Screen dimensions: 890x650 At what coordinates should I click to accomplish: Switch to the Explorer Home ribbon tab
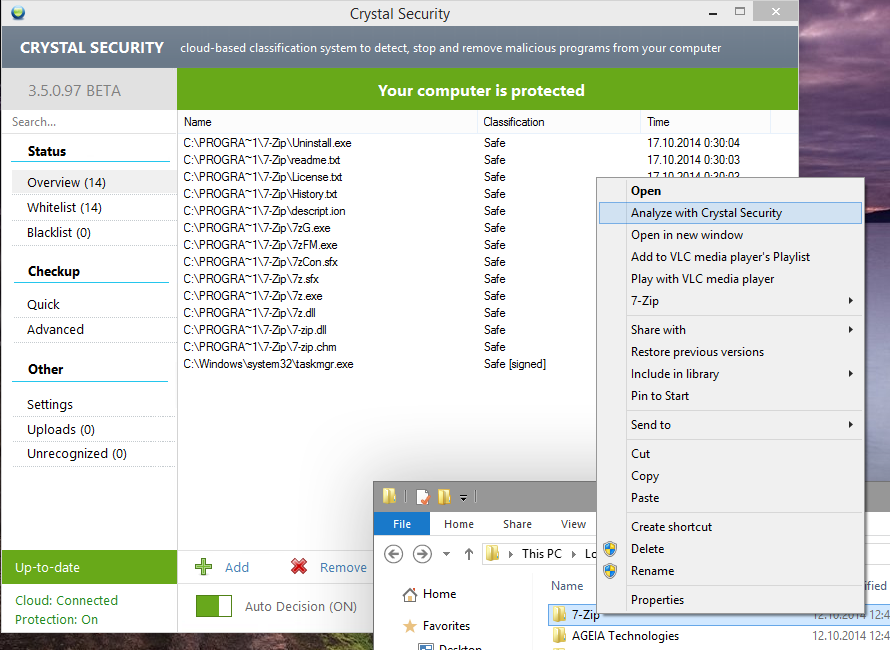click(x=459, y=524)
